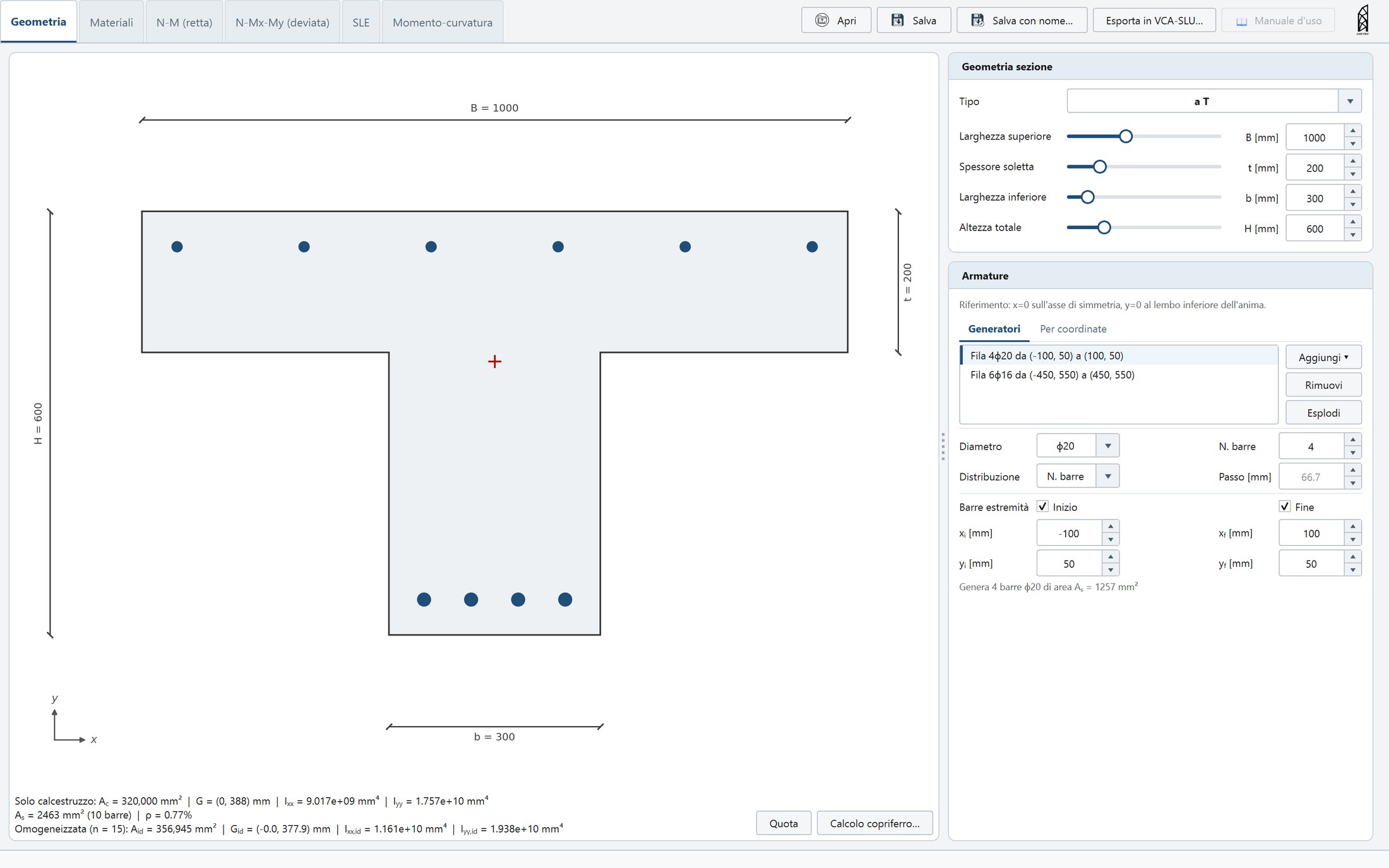The width and height of the screenshot is (1389, 868).
Task: Open the N-M (retta) tab
Action: (184, 22)
